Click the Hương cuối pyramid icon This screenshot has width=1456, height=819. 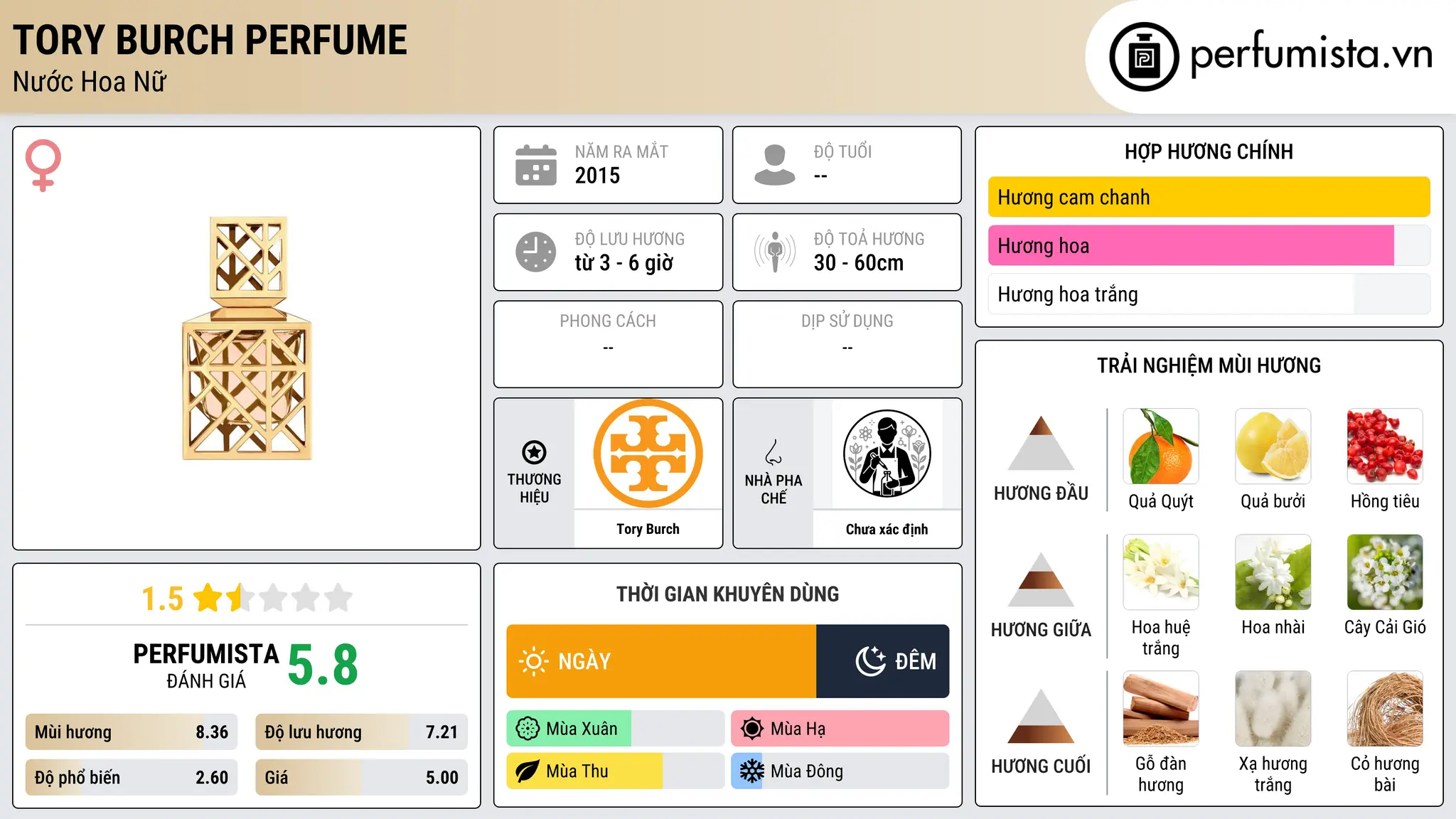click(1041, 716)
